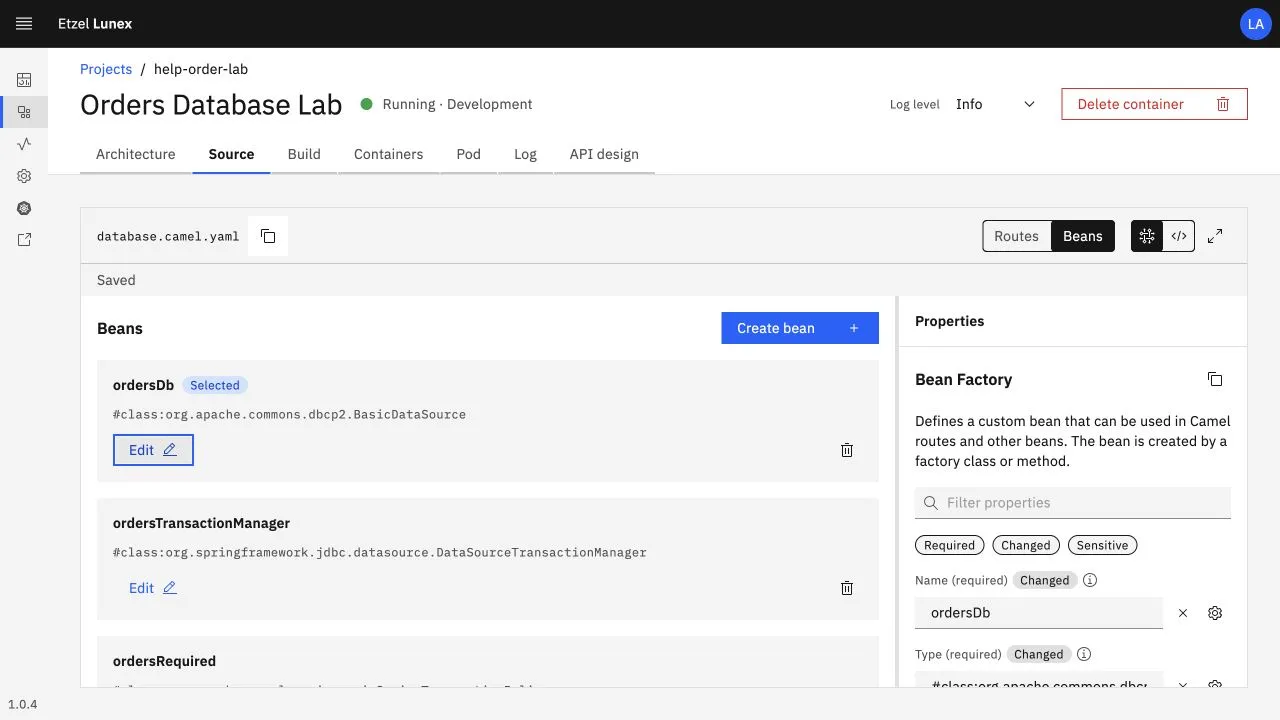The image size is (1280, 720).
Task: Select the Beans view toggle
Action: [1083, 236]
